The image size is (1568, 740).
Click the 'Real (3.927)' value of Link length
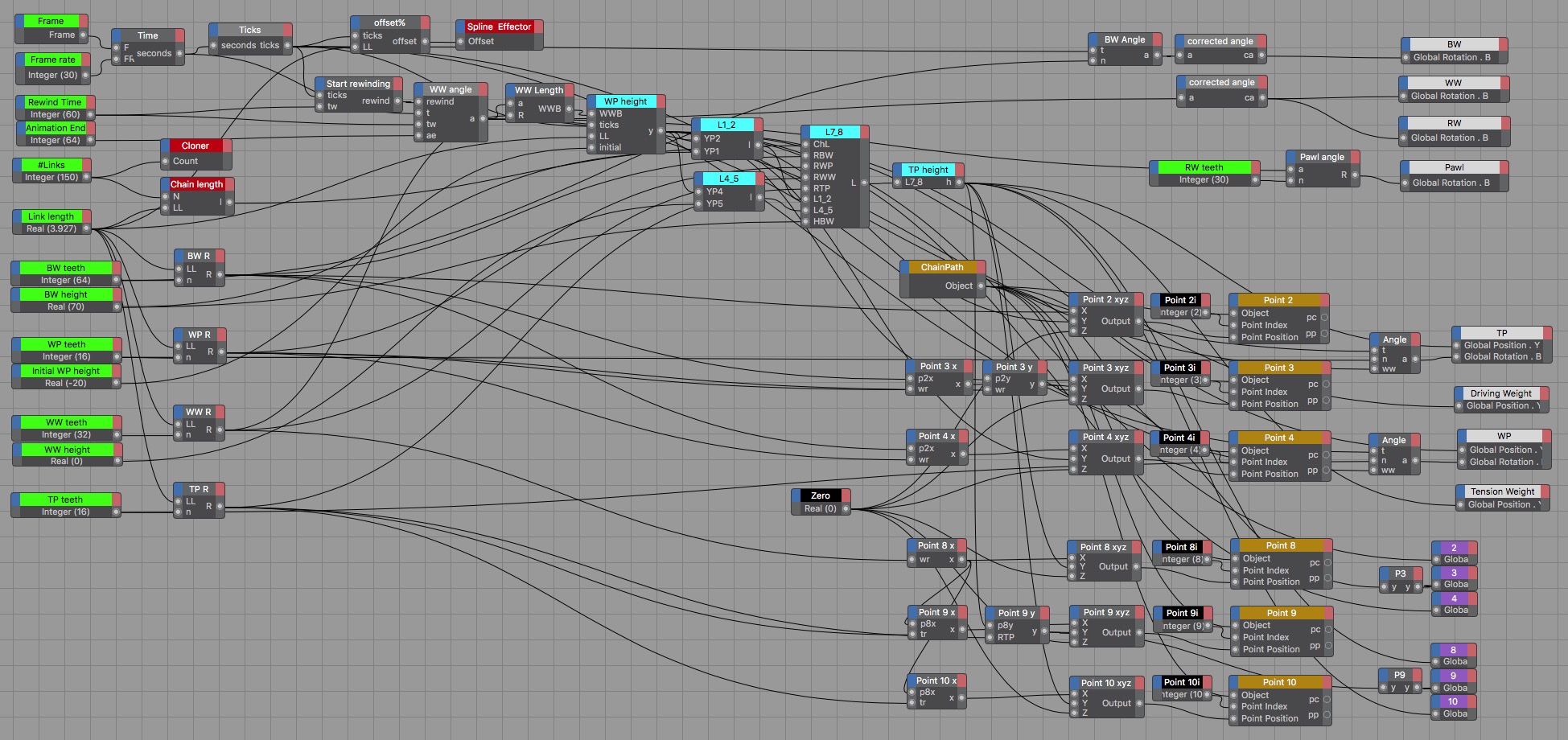coord(51,228)
